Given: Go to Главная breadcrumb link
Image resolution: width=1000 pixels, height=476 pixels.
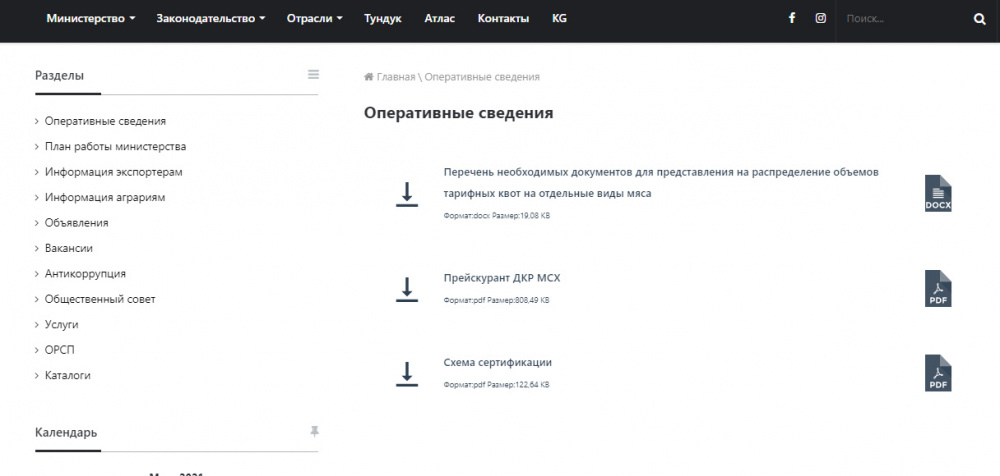Looking at the screenshot, I should pos(395,77).
